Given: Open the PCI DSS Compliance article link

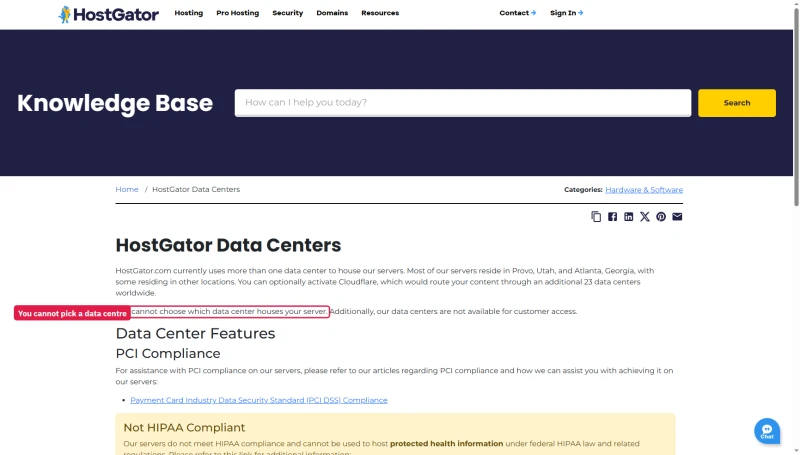Looking at the screenshot, I should point(259,400).
